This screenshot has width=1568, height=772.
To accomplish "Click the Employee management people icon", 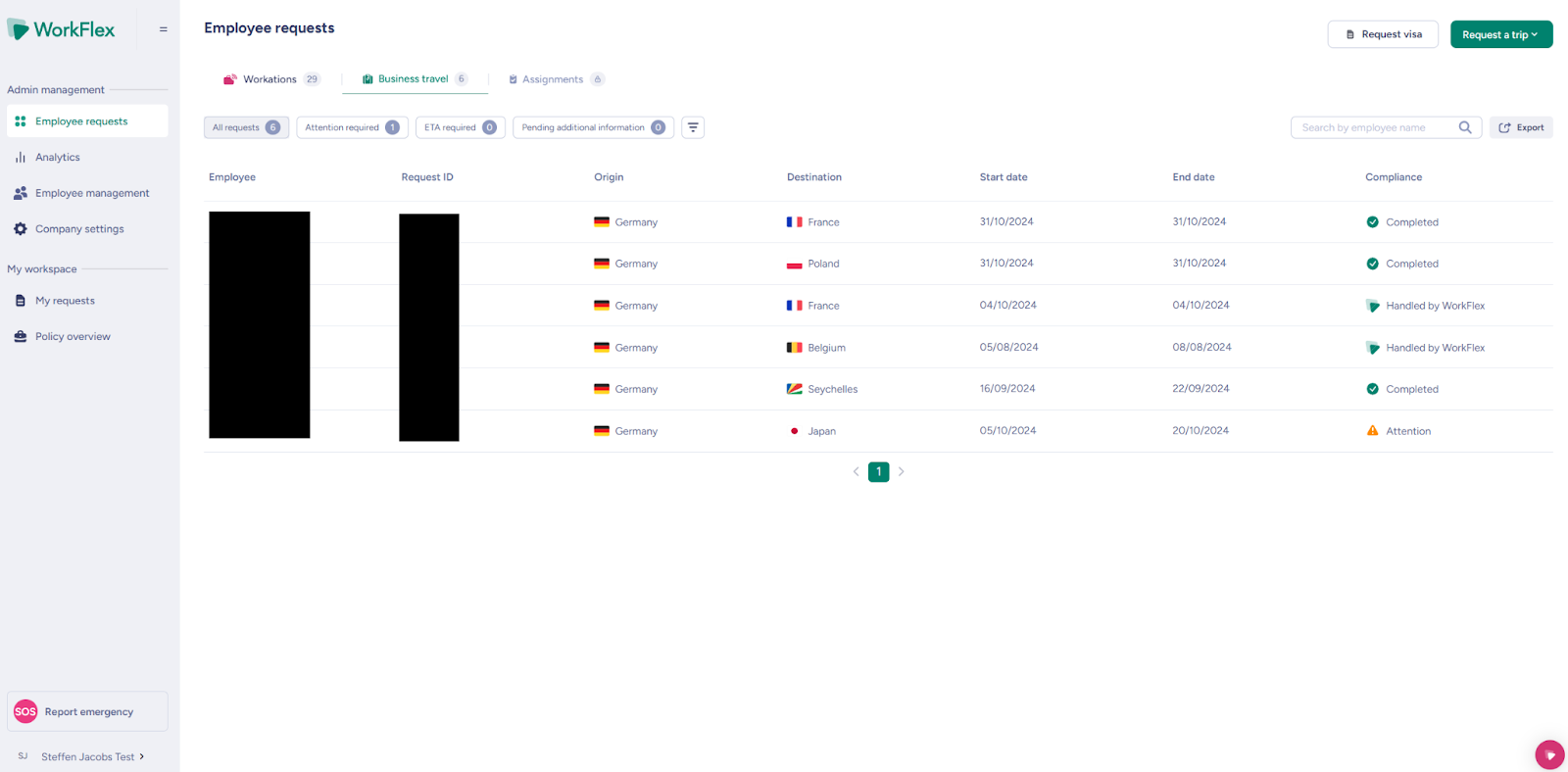I will [x=21, y=193].
